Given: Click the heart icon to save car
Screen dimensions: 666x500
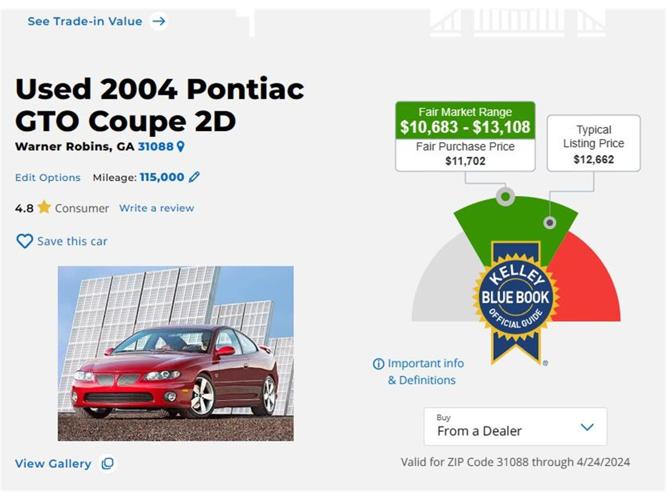Looking at the screenshot, I should 25,241.
